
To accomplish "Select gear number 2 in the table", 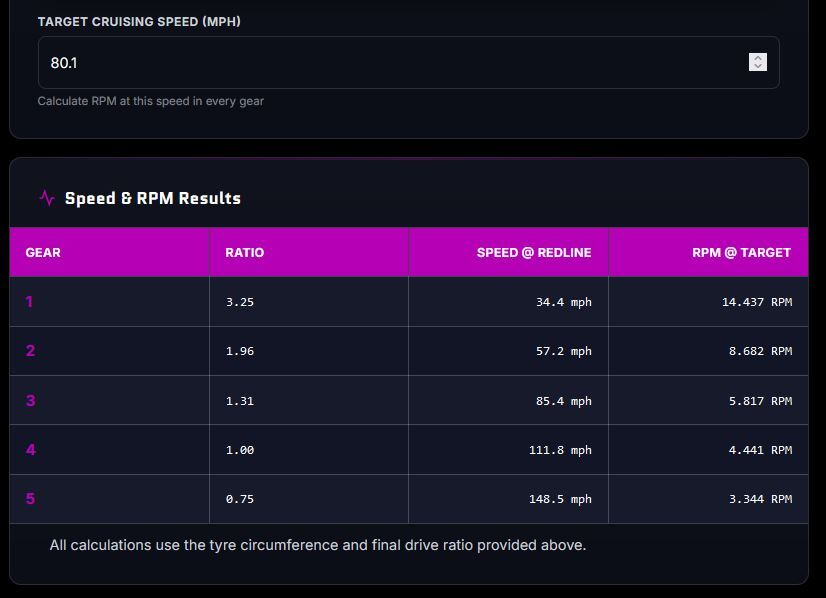I will [x=30, y=351].
